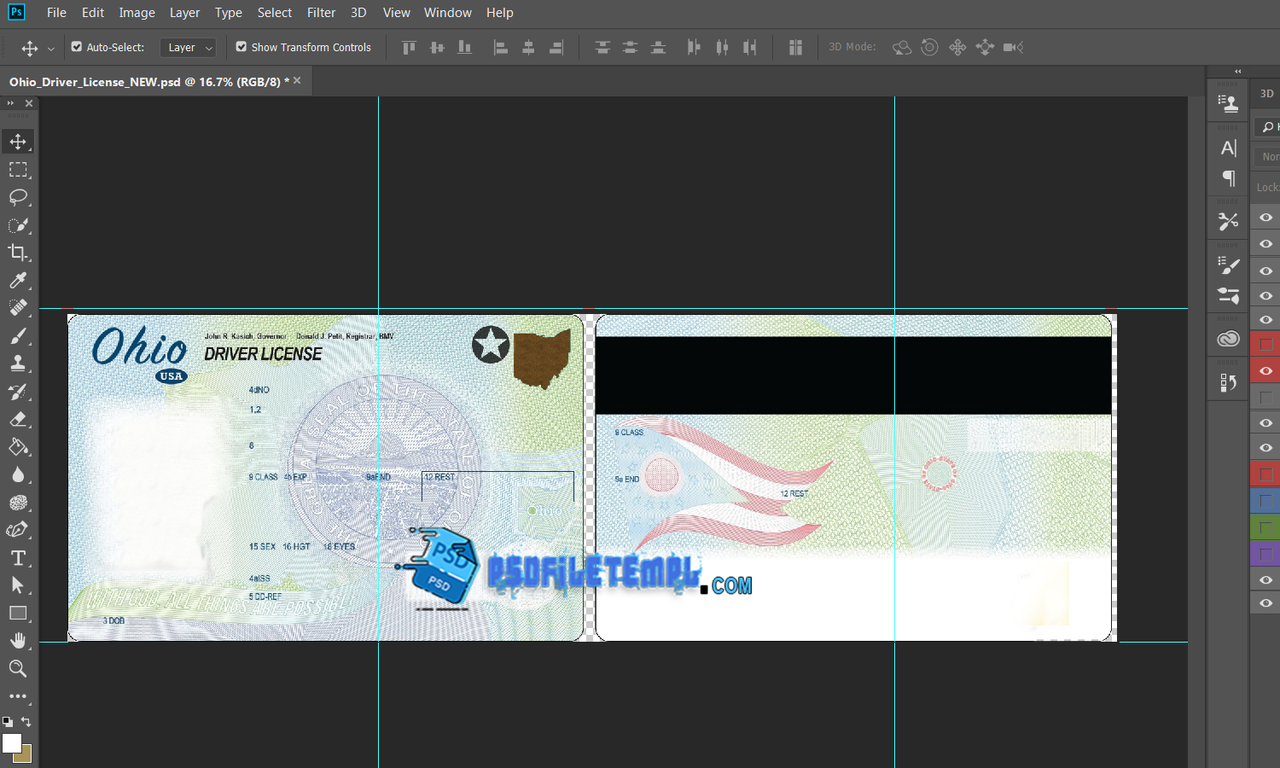
Task: Show the purple-labeled layer
Action: click(x=1266, y=552)
